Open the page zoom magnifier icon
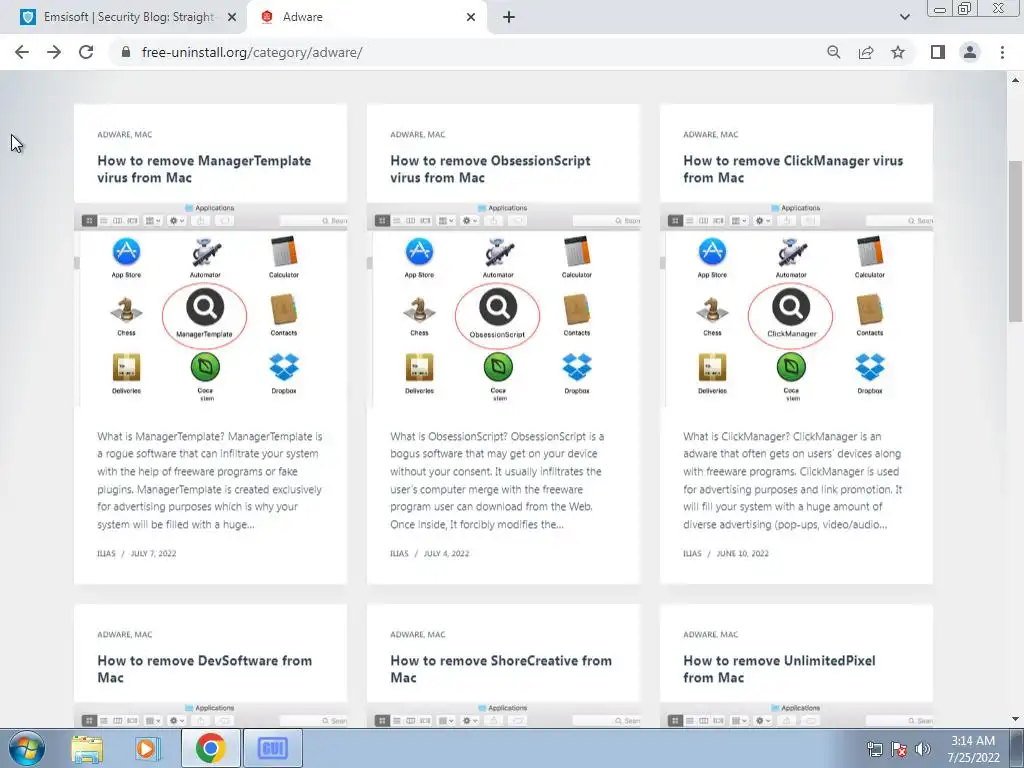Screen dimensions: 1024x768 (x=833, y=52)
